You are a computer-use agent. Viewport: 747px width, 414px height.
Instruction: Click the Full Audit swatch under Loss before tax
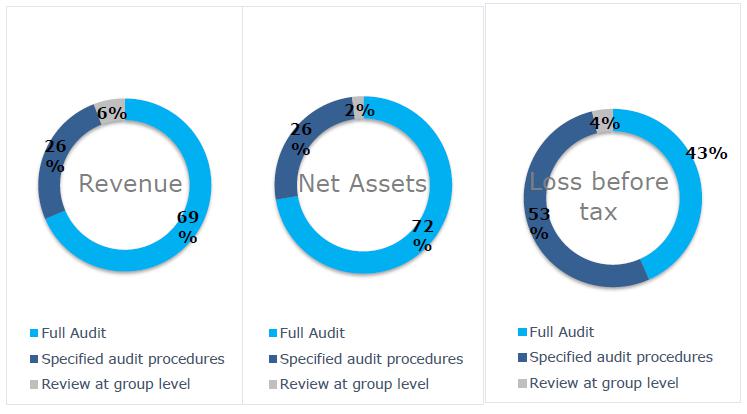point(523,332)
